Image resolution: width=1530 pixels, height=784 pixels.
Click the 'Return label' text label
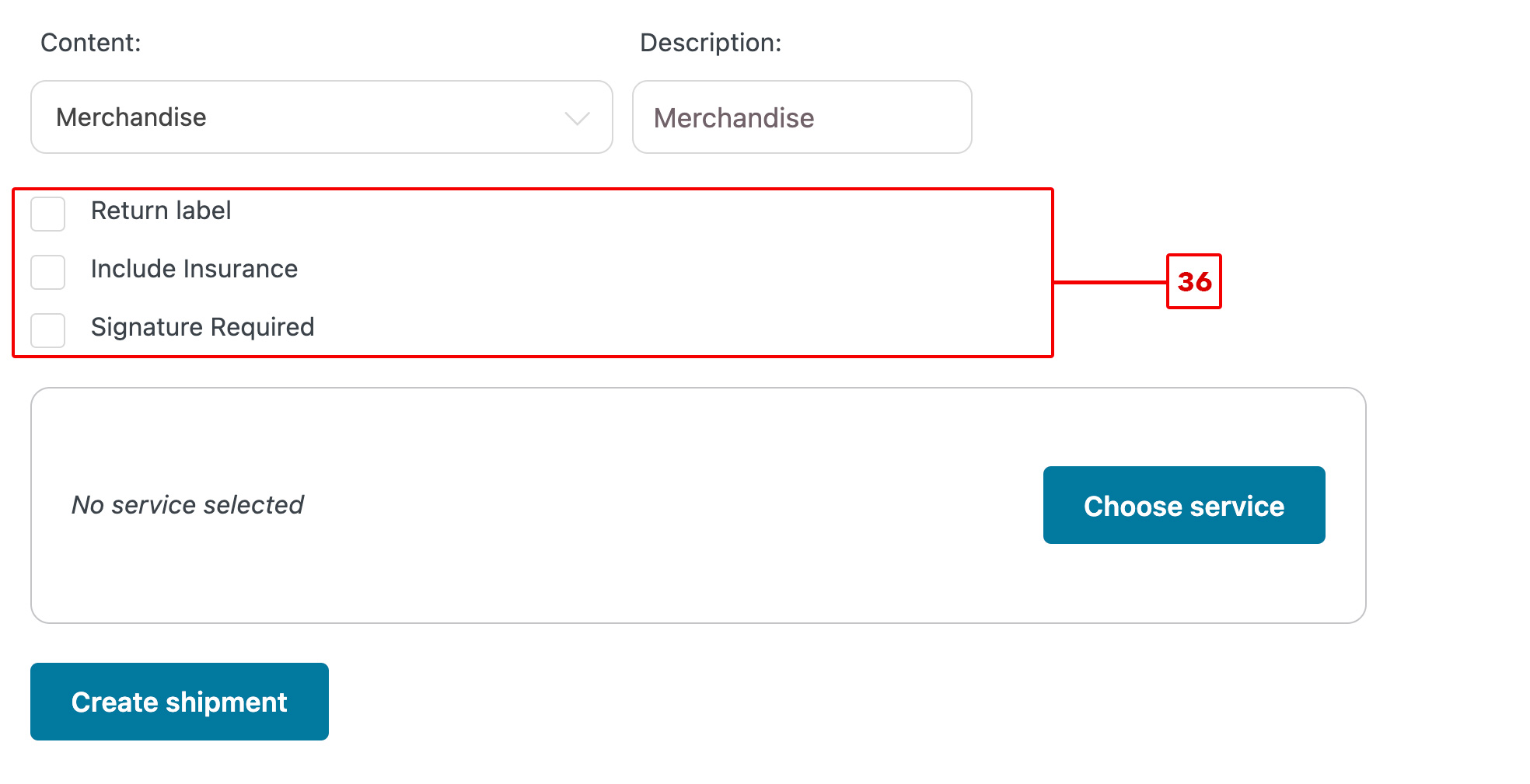click(x=161, y=211)
